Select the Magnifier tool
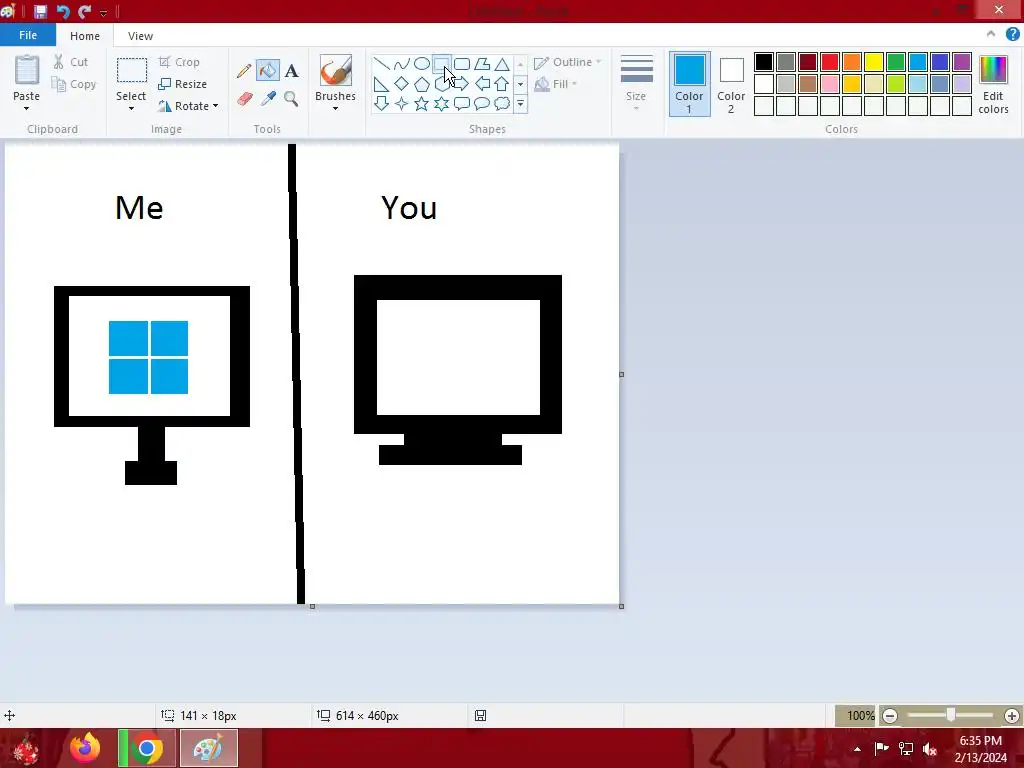The width and height of the screenshot is (1024, 768). tap(291, 99)
